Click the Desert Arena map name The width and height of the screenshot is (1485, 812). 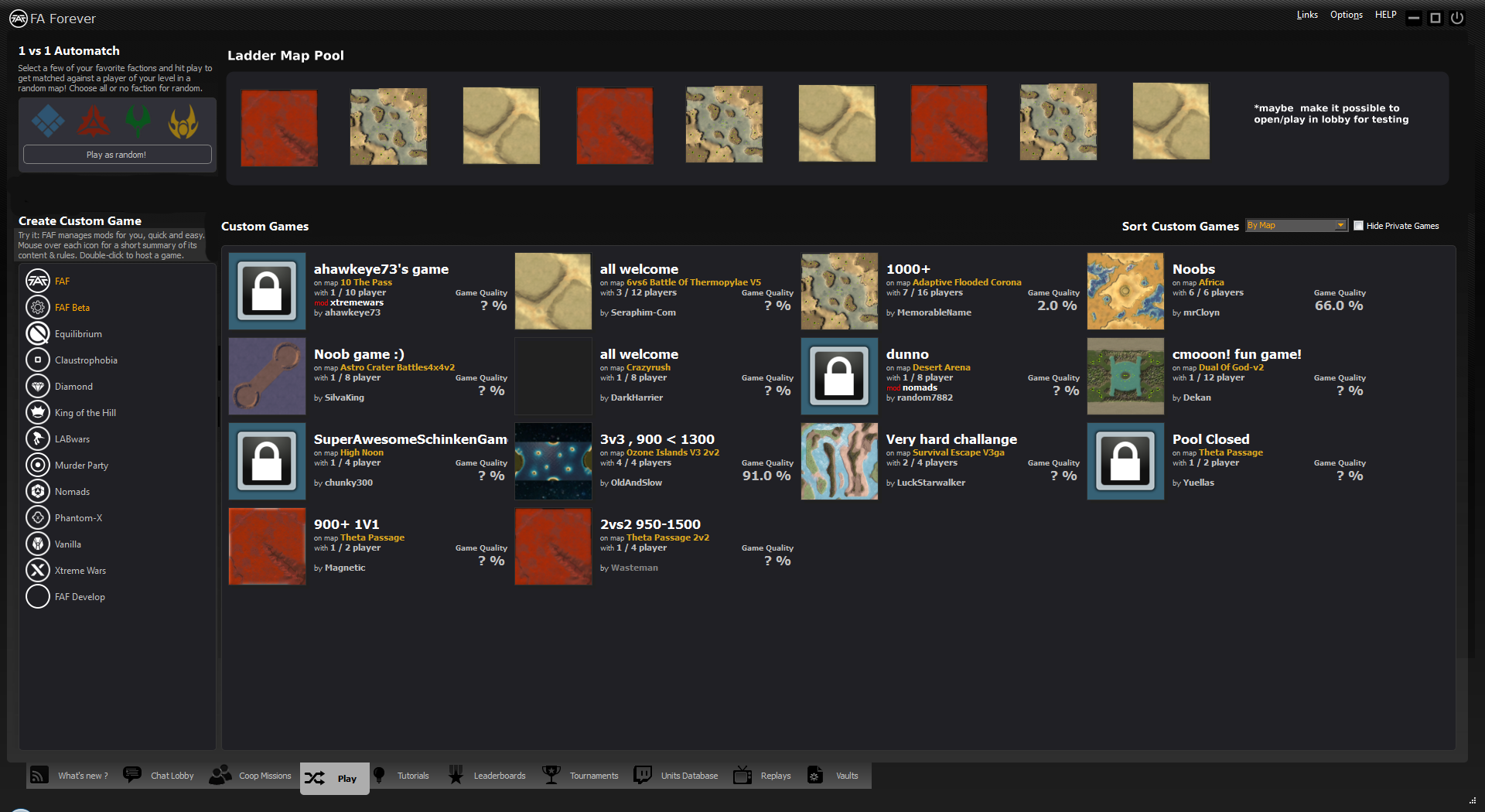point(941,367)
